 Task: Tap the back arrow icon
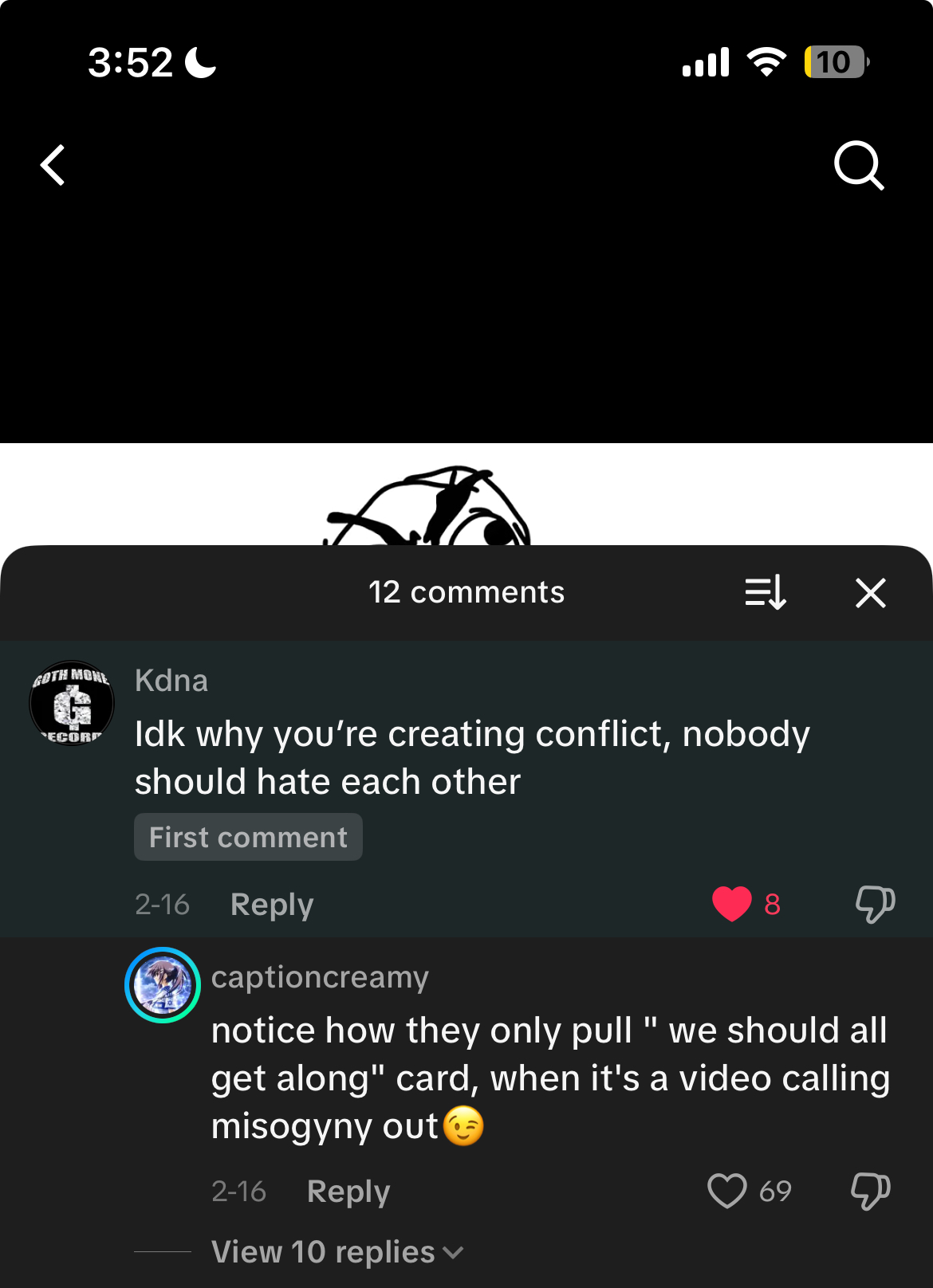(x=53, y=166)
